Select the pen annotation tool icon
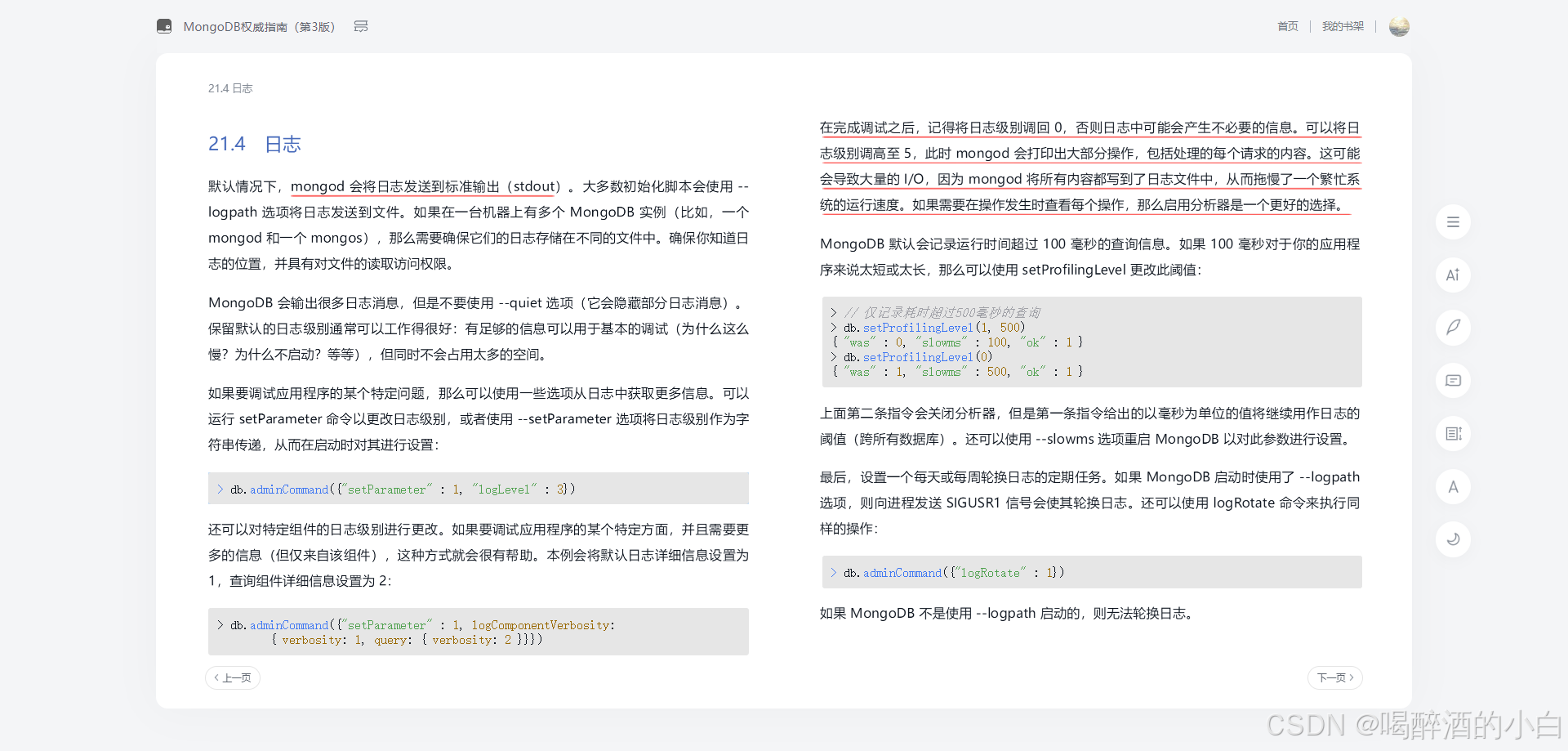Image resolution: width=1568 pixels, height=751 pixels. tap(1453, 328)
